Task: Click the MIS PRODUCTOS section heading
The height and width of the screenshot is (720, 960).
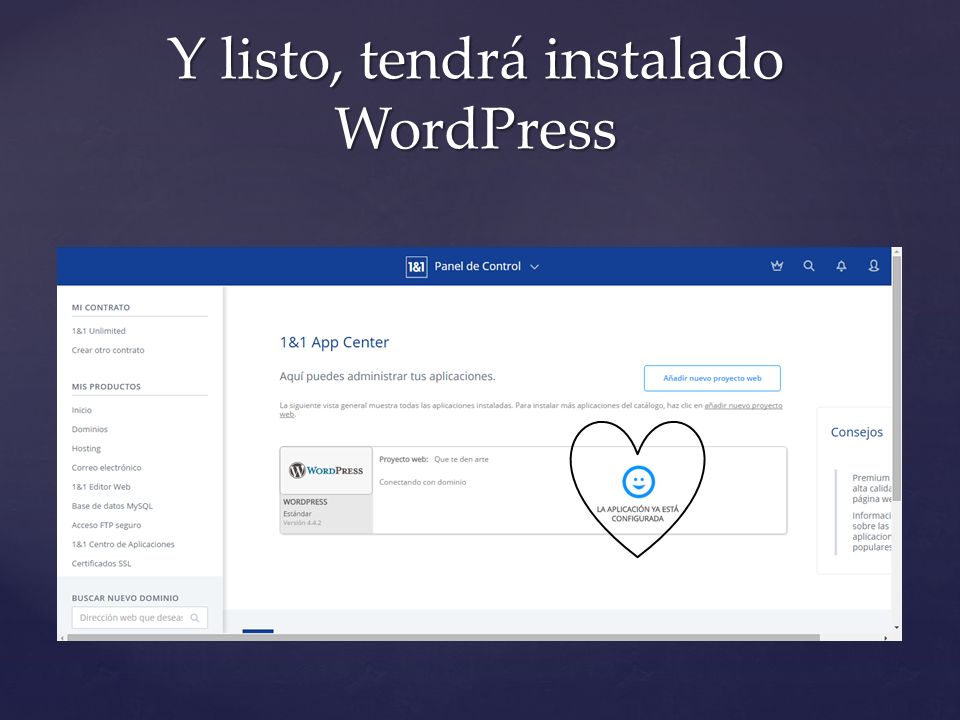Action: coord(106,386)
